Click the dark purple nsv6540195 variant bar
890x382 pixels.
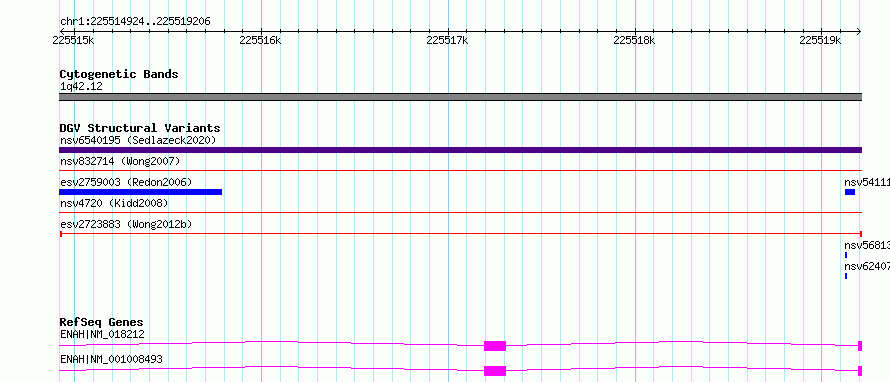[460, 150]
